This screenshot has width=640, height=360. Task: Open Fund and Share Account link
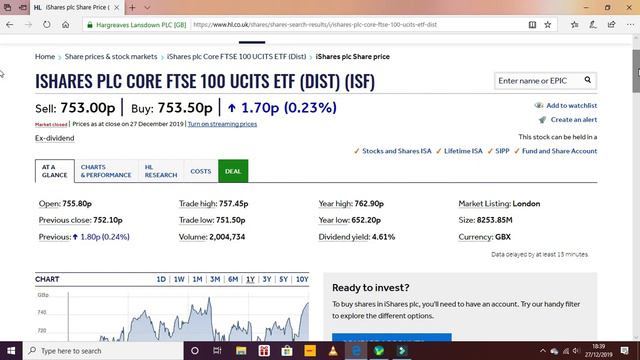(560, 151)
